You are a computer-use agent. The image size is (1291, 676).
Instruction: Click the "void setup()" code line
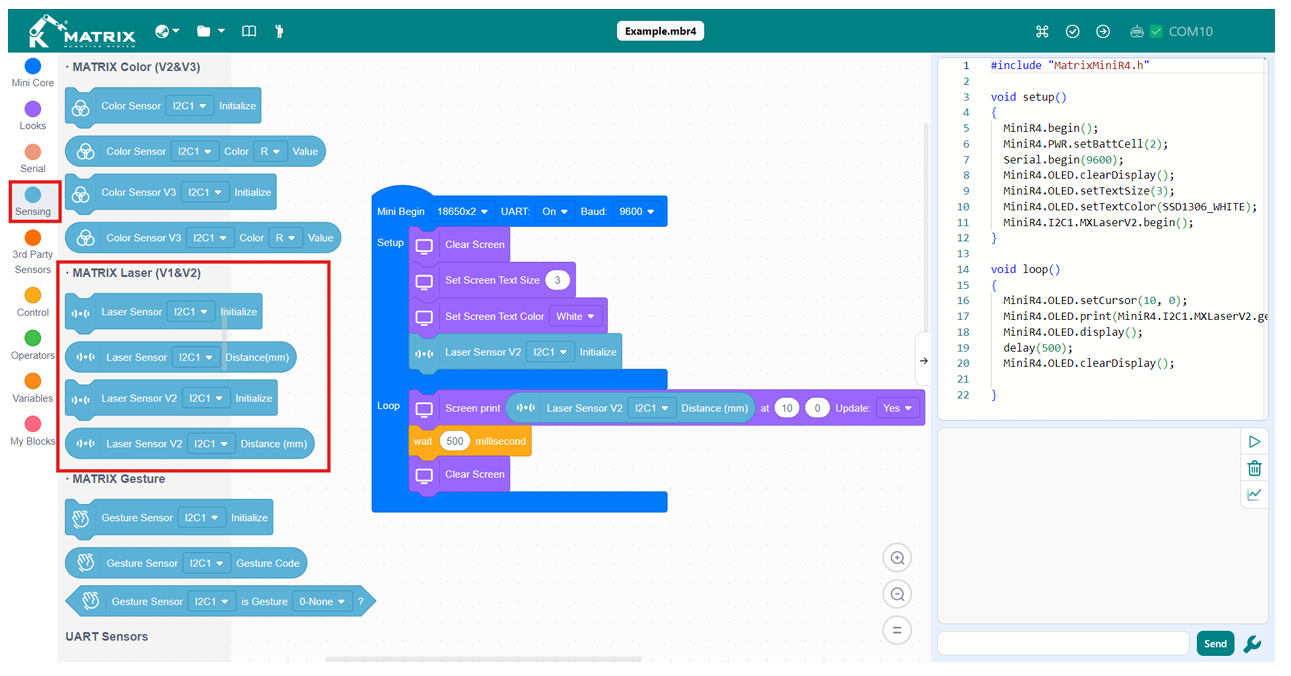[1029, 97]
